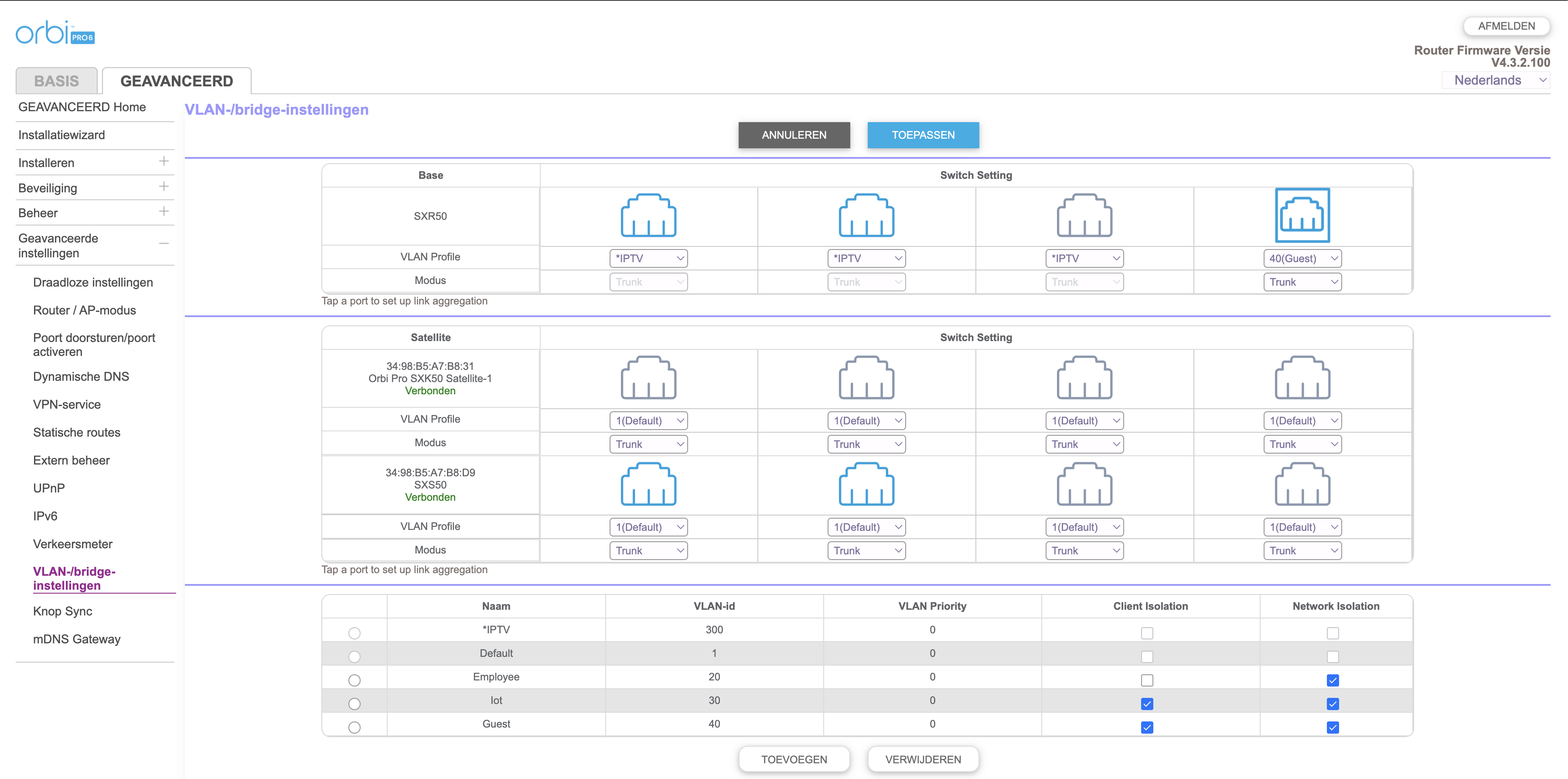Tap Satellite-1's fourth ethernet port icon

coord(1302,378)
